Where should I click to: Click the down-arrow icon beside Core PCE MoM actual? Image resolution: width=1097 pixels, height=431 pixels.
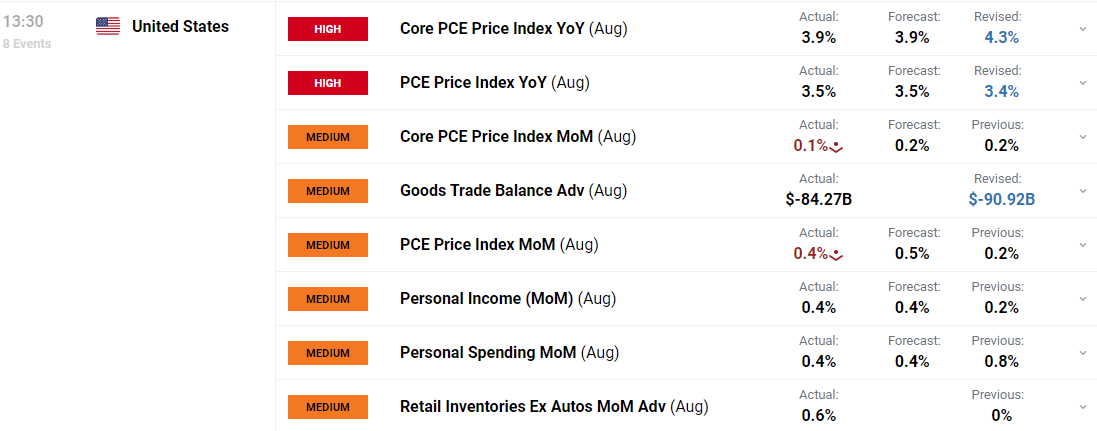(837, 147)
